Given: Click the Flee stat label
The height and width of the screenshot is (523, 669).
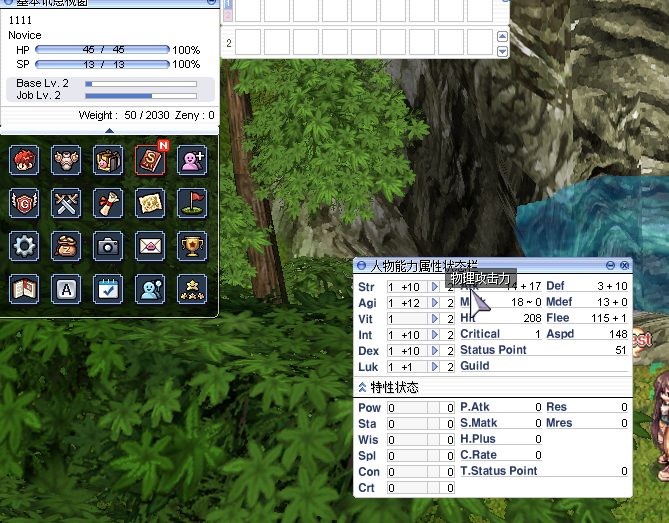Looking at the screenshot, I should pyautogui.click(x=558, y=318).
